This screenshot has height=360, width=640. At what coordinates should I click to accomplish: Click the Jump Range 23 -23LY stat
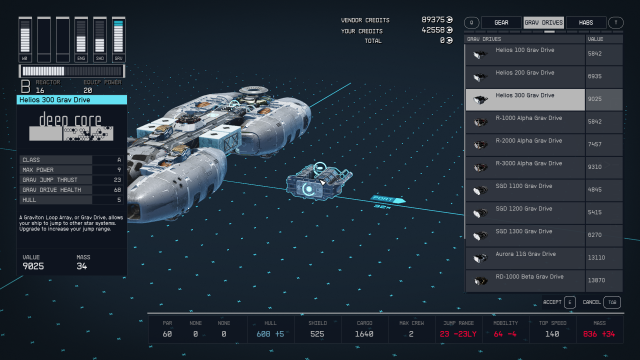[x=458, y=329]
